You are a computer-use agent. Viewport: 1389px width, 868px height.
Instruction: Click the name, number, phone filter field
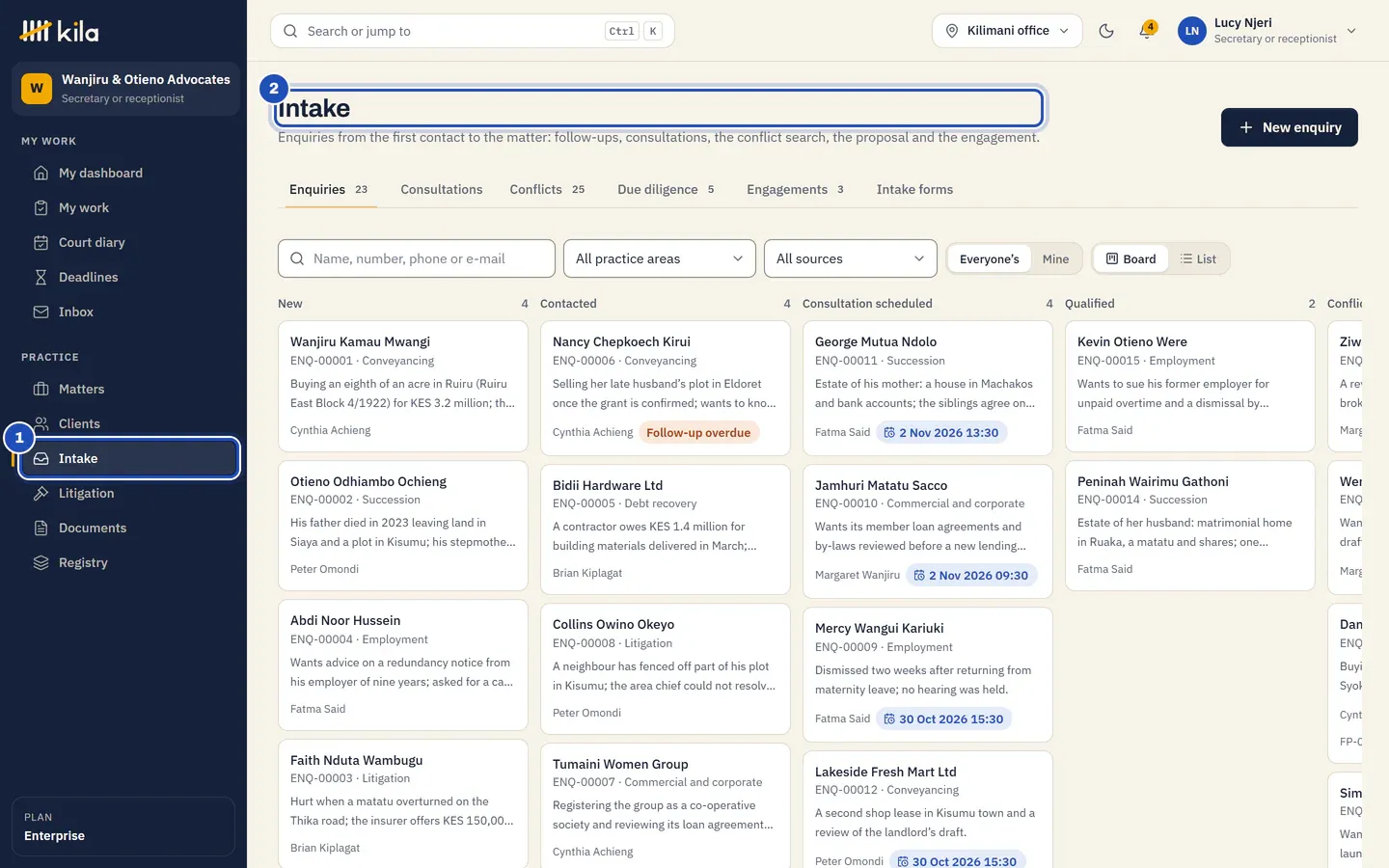tap(417, 258)
